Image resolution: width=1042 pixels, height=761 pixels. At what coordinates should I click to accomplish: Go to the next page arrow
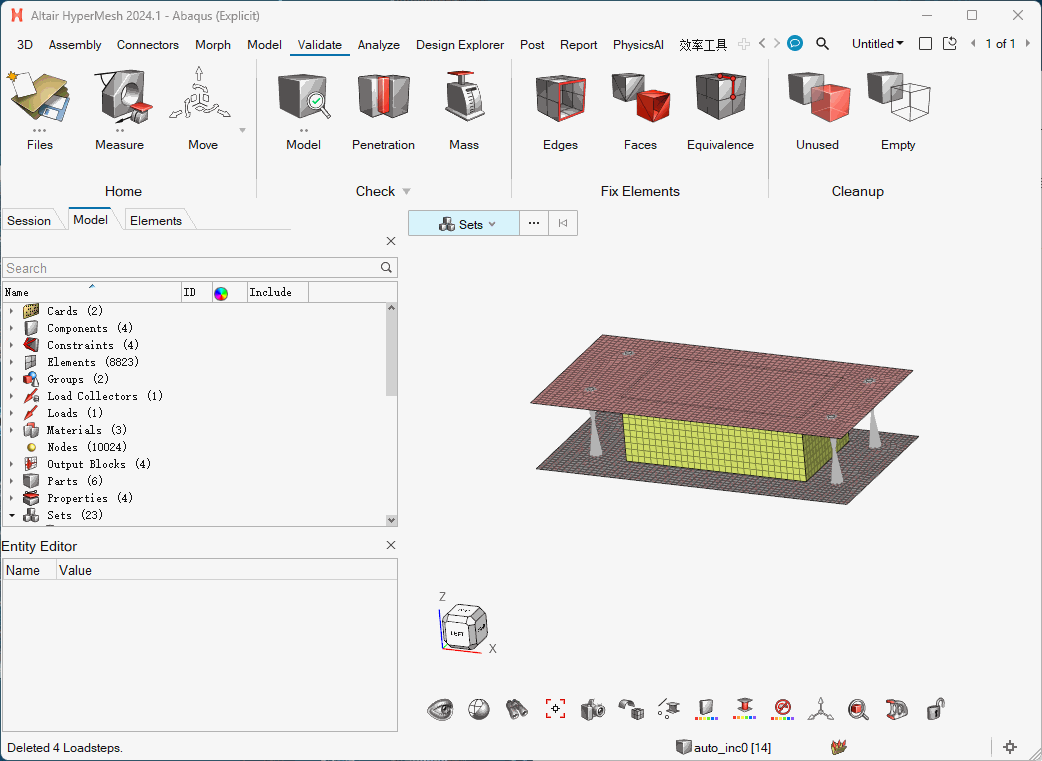coord(1027,44)
